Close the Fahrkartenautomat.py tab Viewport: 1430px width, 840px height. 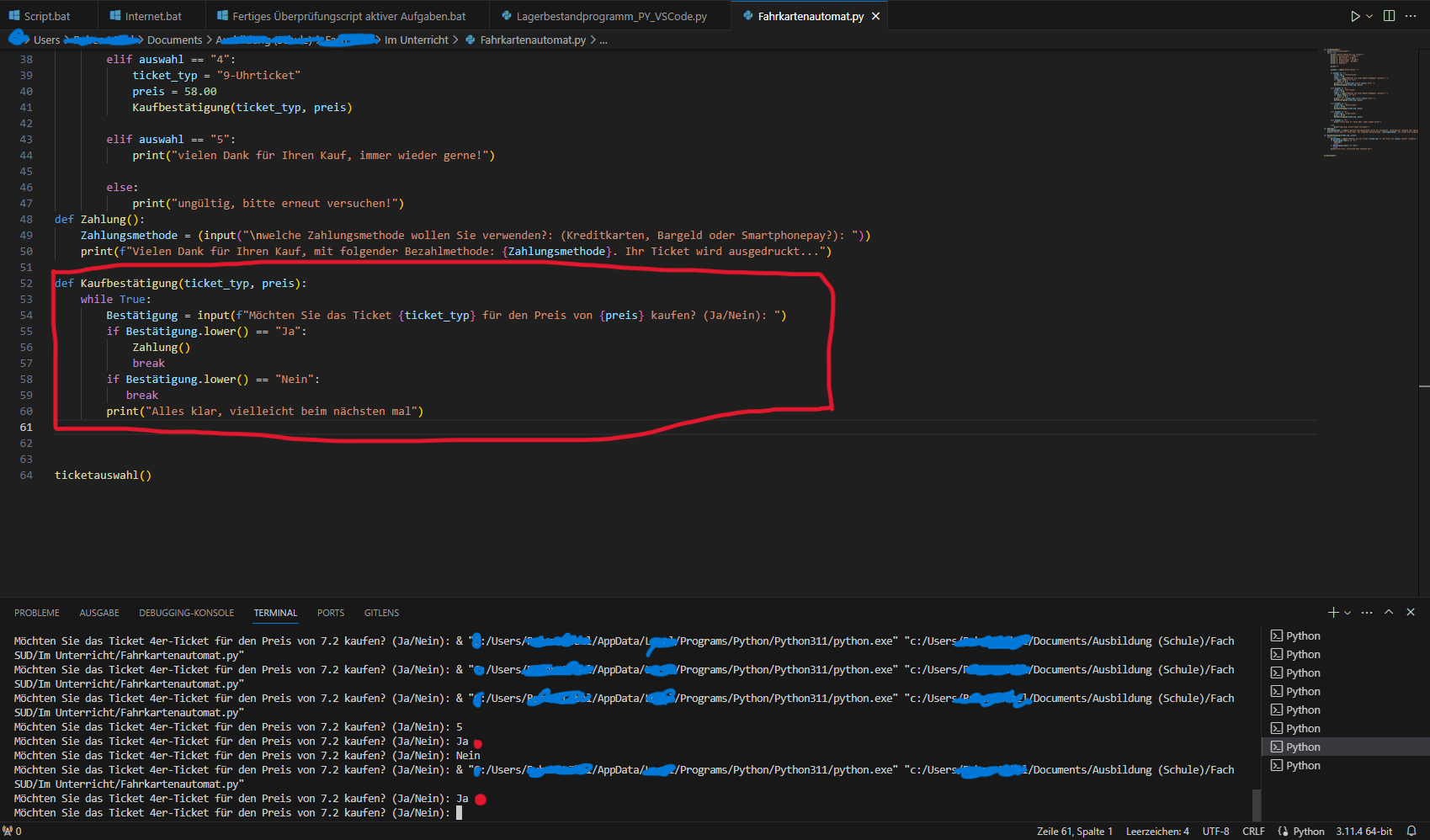point(875,16)
